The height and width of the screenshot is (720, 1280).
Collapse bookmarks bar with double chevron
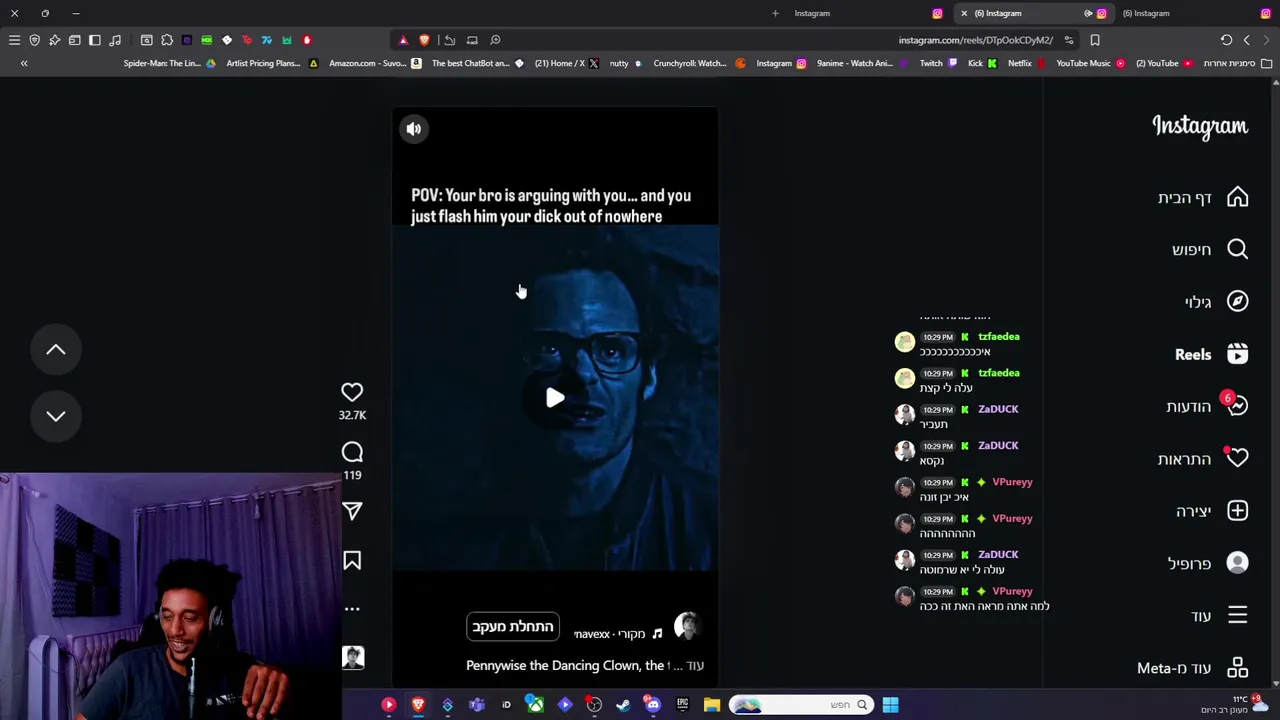click(24, 63)
